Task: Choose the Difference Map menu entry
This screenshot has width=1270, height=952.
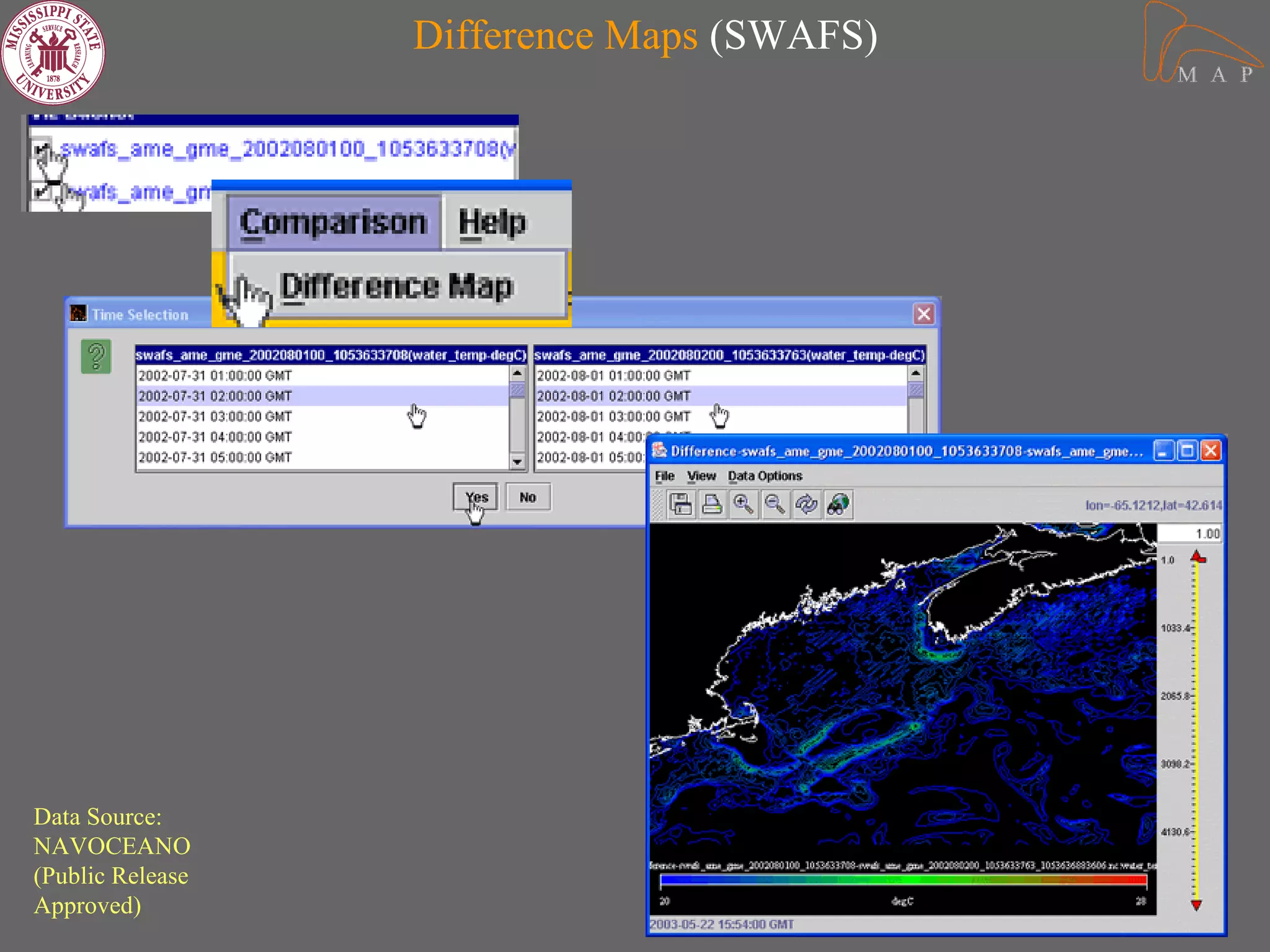Action: (x=397, y=286)
